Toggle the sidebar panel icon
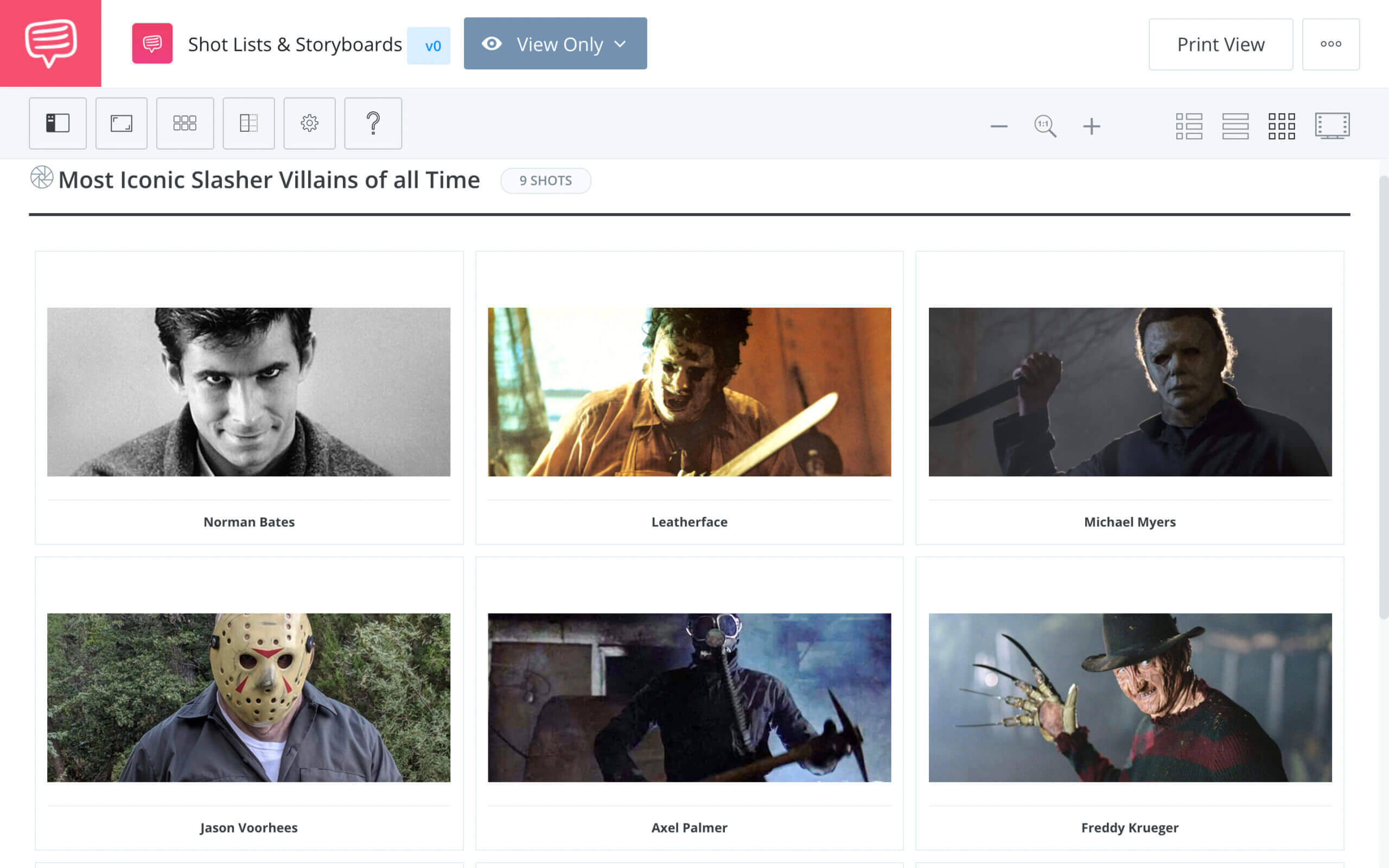Screen dimensions: 1389x868 tap(58, 123)
